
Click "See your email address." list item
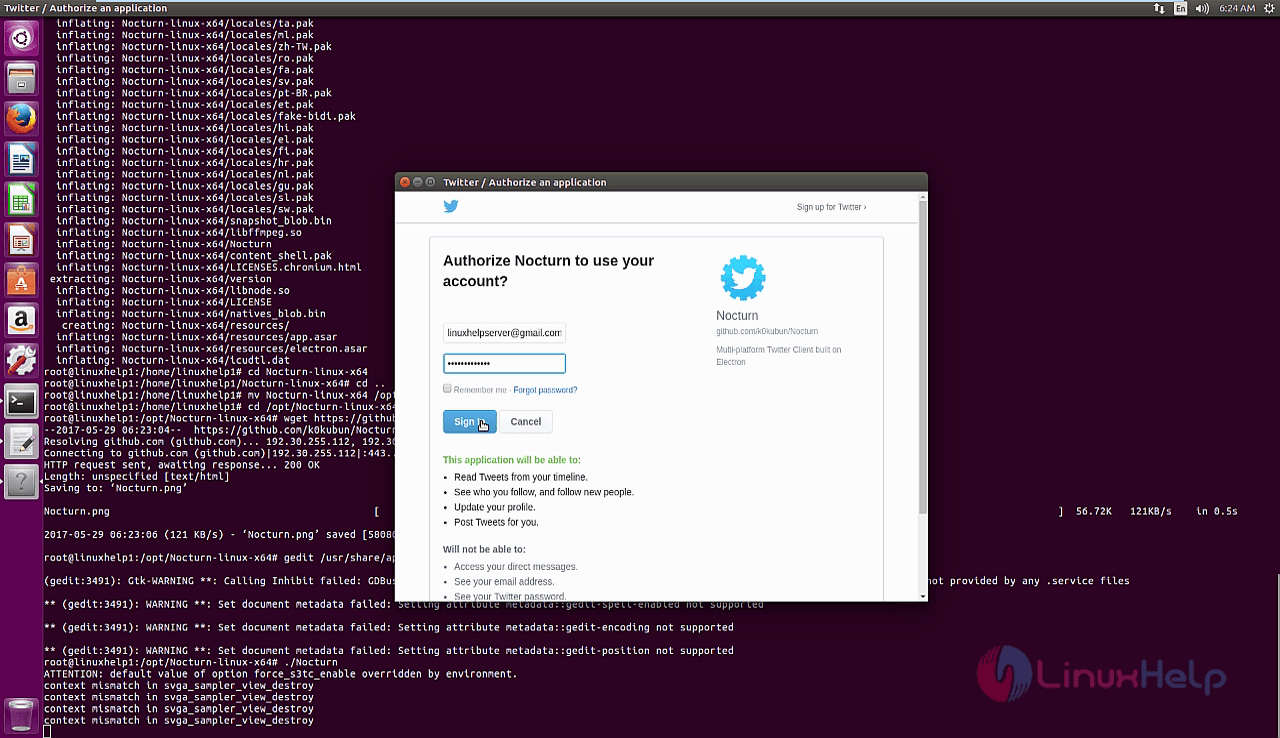[x=504, y=582]
